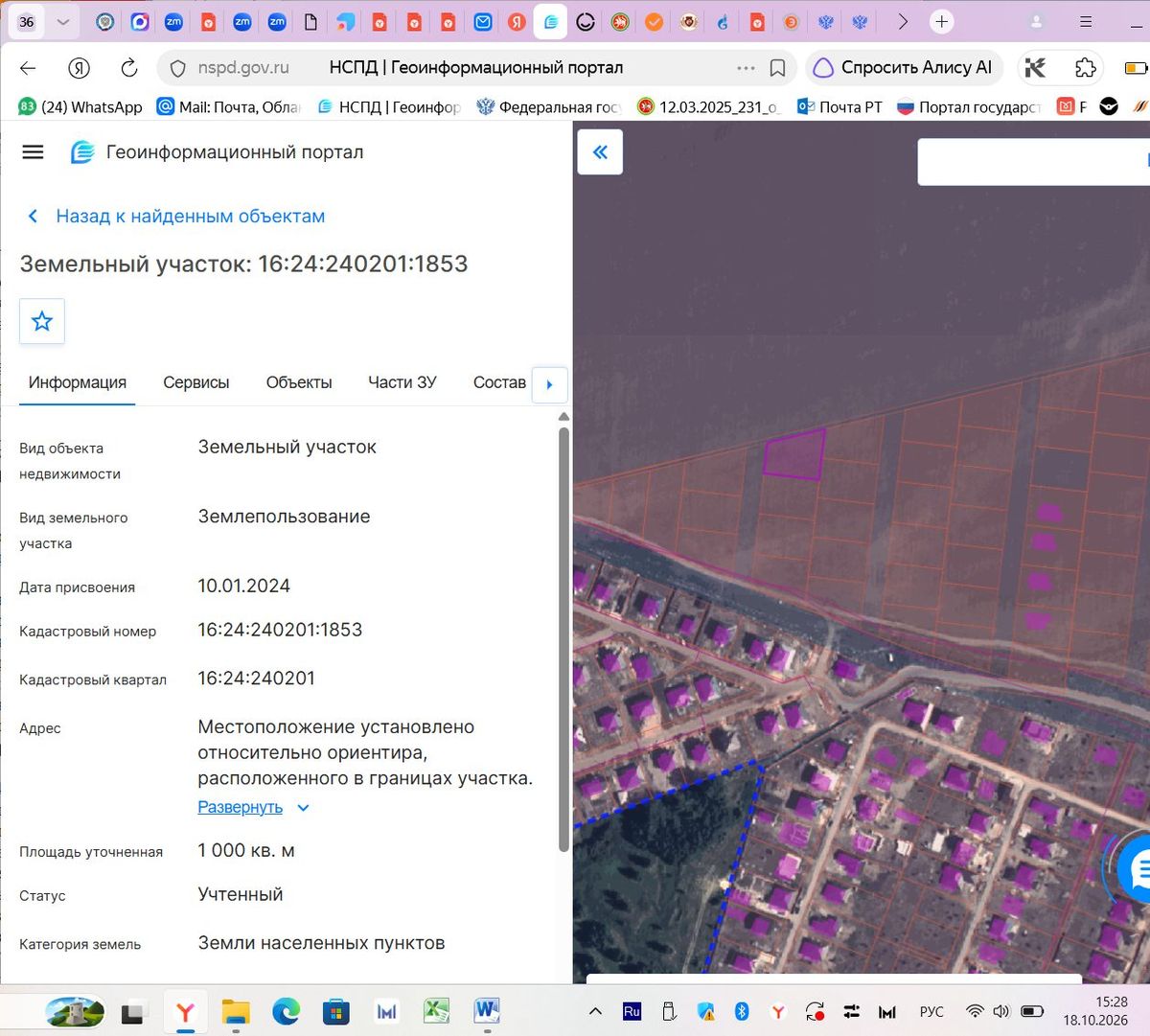This screenshot has height=1036, width=1150.
Task: Click the Wi-Fi tray icon
Action: (x=975, y=1011)
